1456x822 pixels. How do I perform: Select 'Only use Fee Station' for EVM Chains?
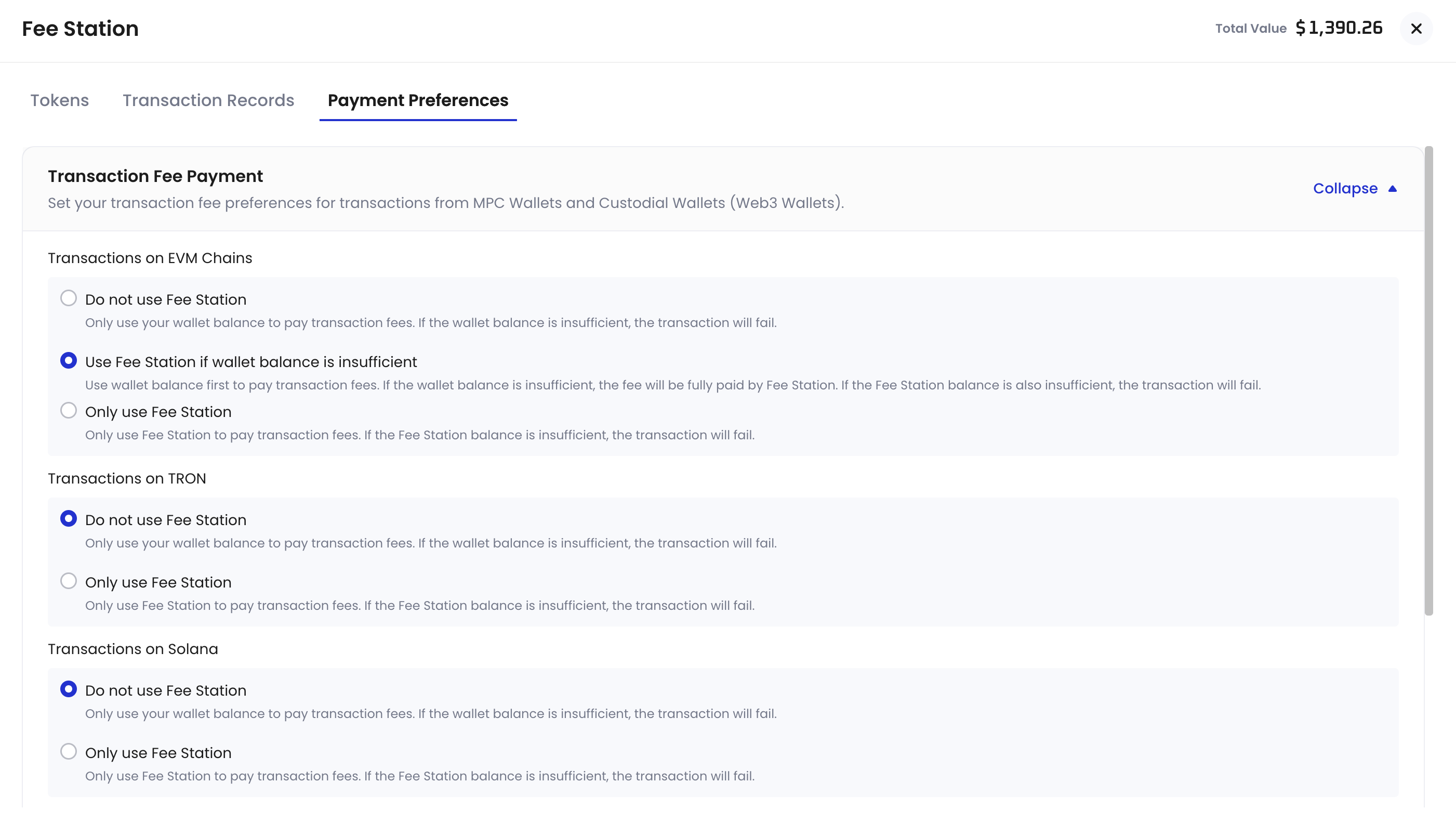point(69,411)
